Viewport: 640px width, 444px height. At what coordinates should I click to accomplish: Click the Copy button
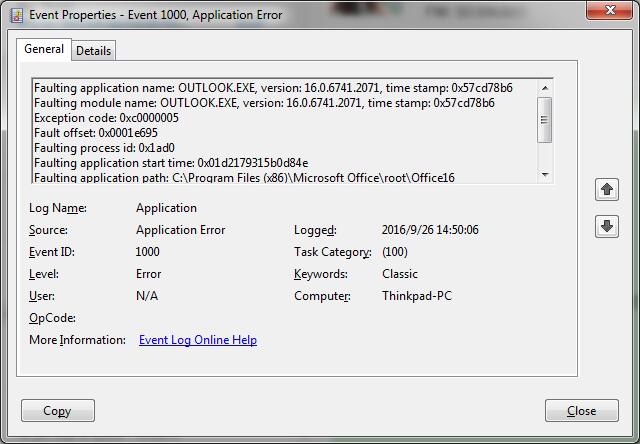[58, 411]
